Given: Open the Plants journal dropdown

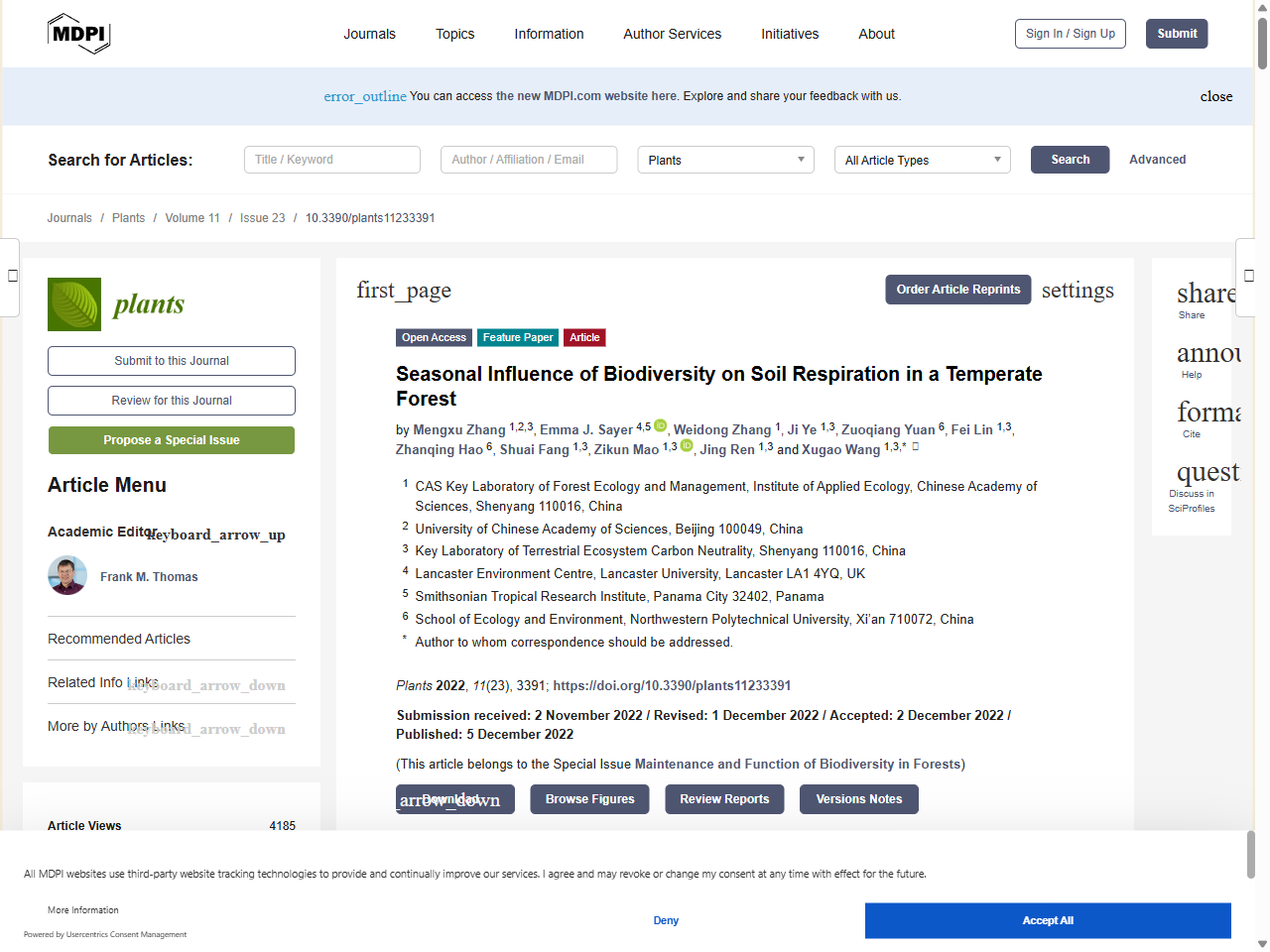Looking at the screenshot, I should point(725,160).
